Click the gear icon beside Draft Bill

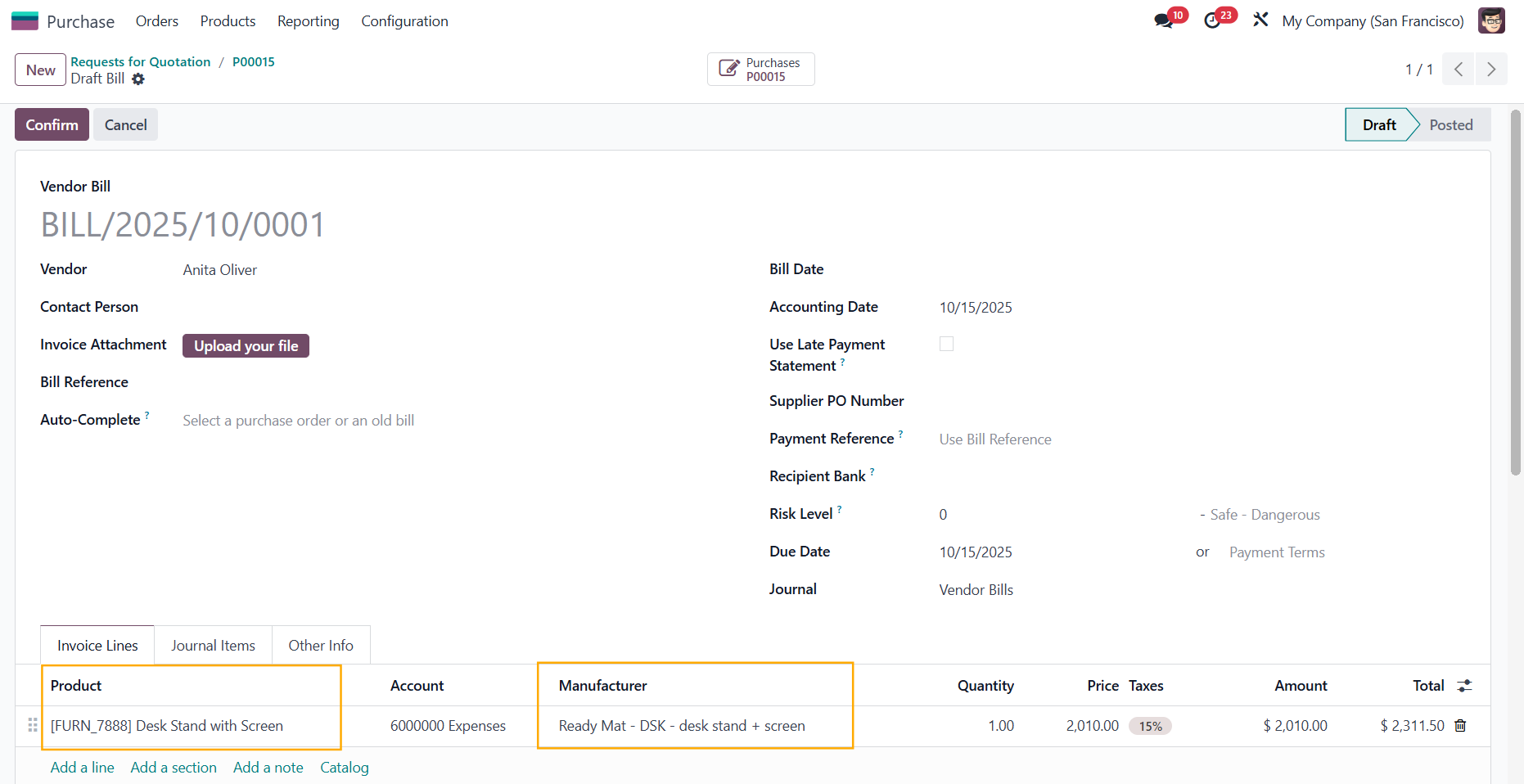pos(138,79)
